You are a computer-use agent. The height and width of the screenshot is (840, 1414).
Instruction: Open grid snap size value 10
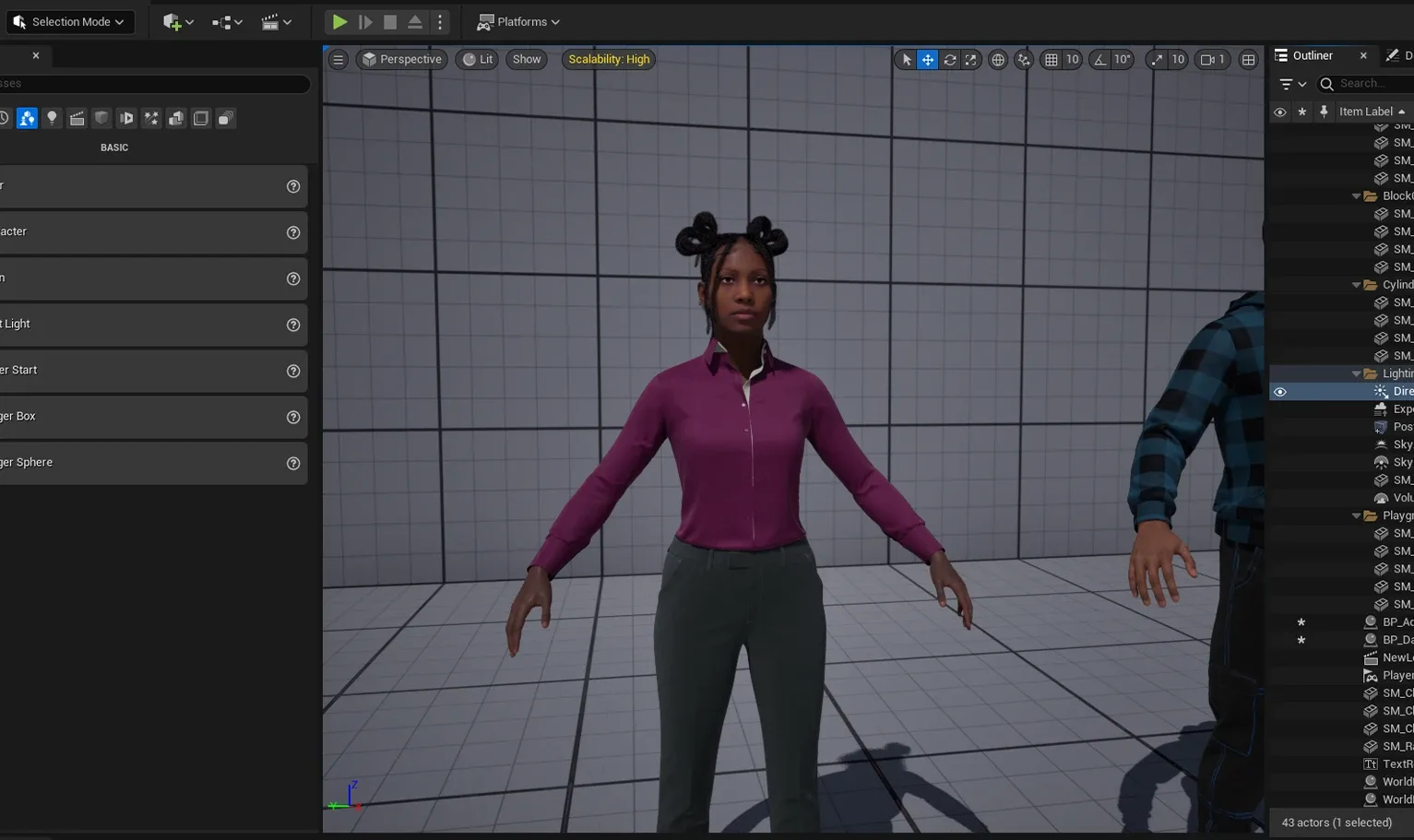(x=1072, y=59)
